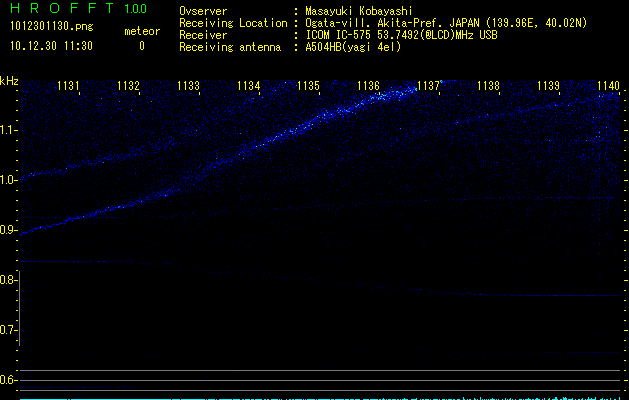Click the 1.0 frequency axis label
Viewport: 629px width, 400px height.
coord(8,180)
